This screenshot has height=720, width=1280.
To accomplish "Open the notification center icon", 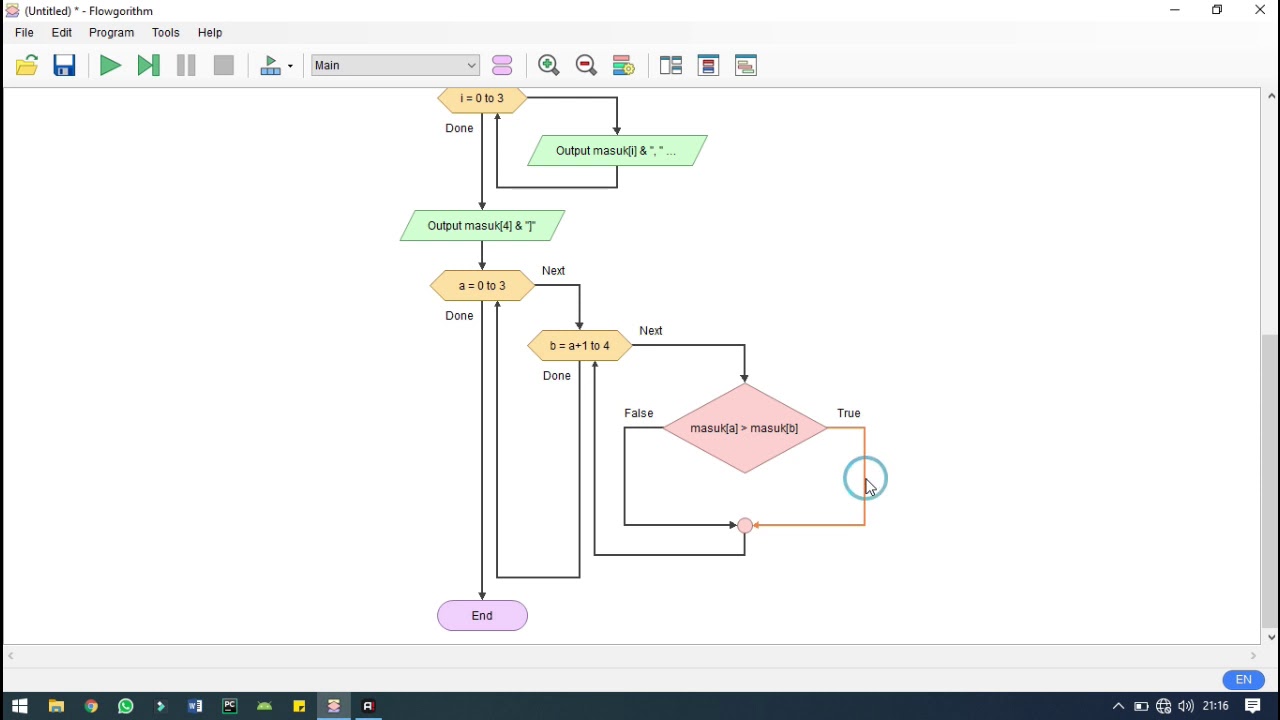I will point(1253,706).
